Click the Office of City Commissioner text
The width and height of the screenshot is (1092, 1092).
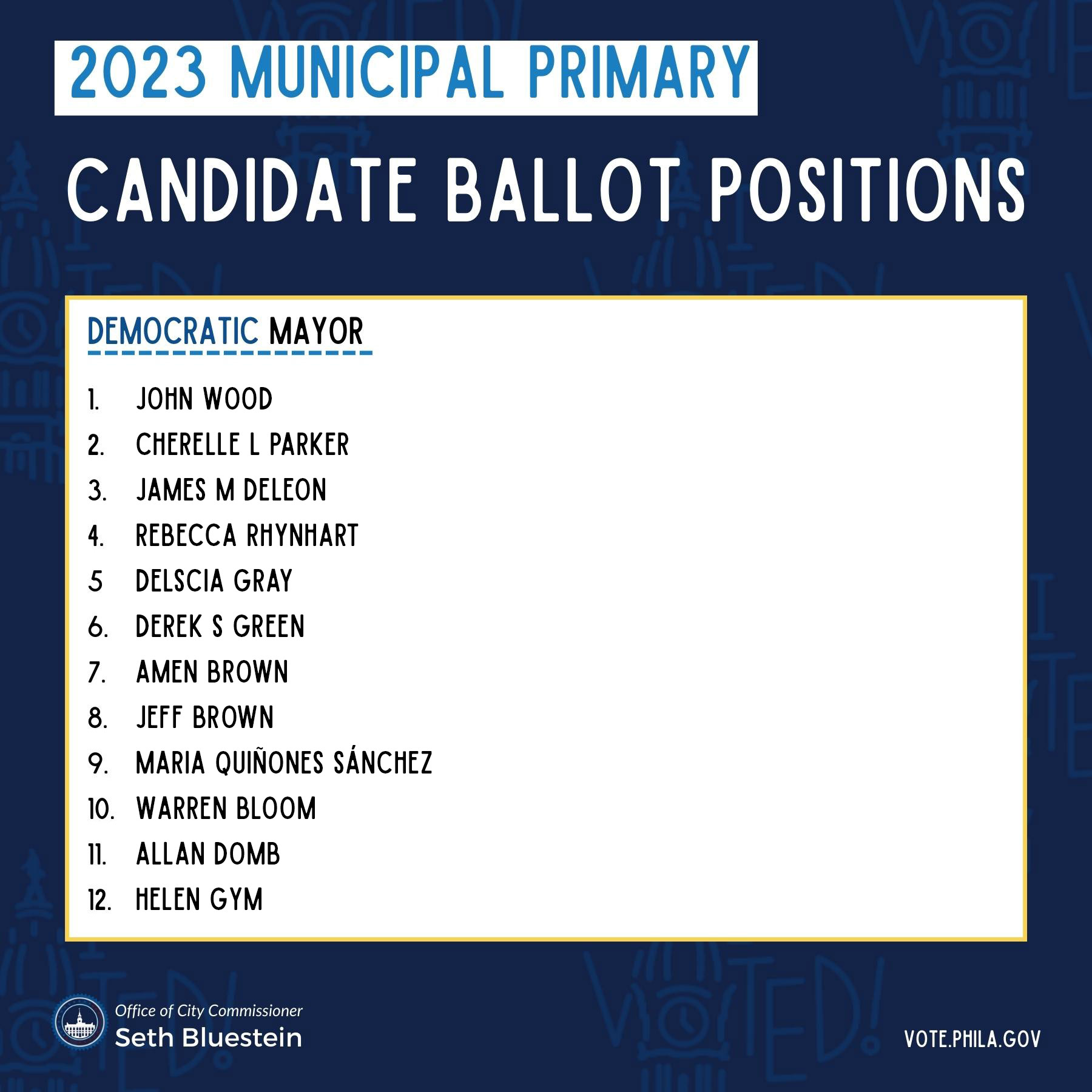click(209, 1011)
